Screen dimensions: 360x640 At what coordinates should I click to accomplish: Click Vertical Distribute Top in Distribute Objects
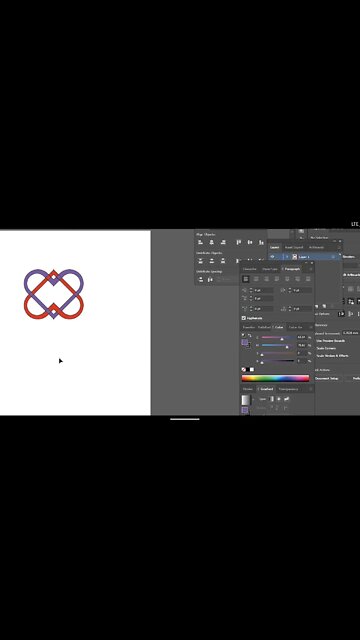(200, 261)
